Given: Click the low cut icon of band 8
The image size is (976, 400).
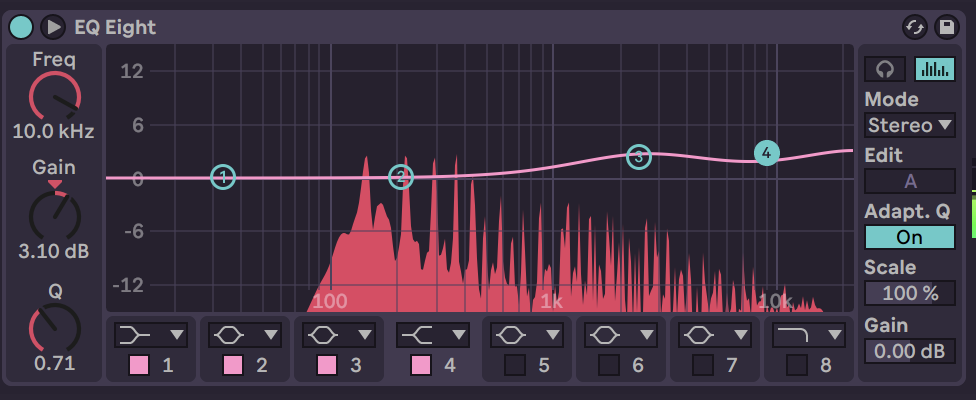Looking at the screenshot, I should pos(792,335).
